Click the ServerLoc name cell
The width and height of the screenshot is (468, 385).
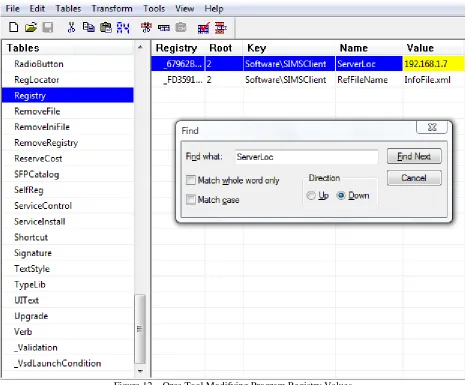369,64
